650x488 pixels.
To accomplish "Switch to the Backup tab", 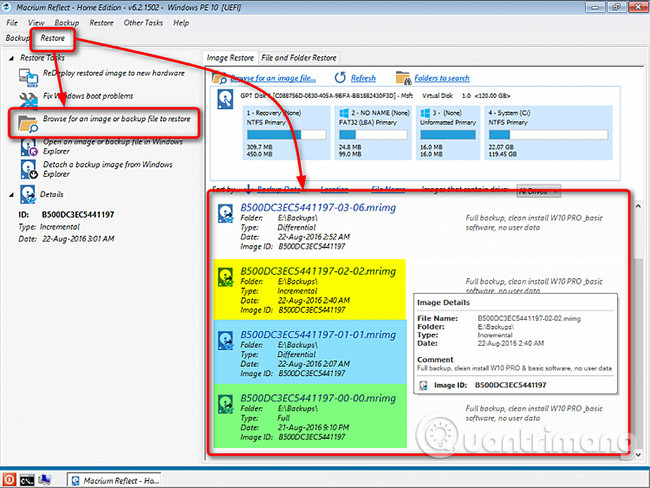I will 17,38.
